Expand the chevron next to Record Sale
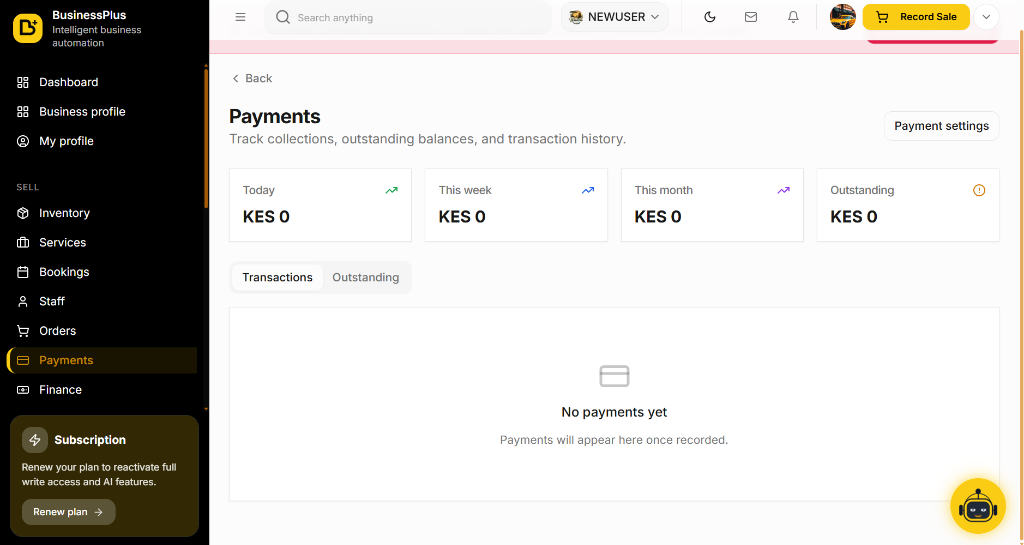Screen dimensions: 1024x545 click(986, 17)
